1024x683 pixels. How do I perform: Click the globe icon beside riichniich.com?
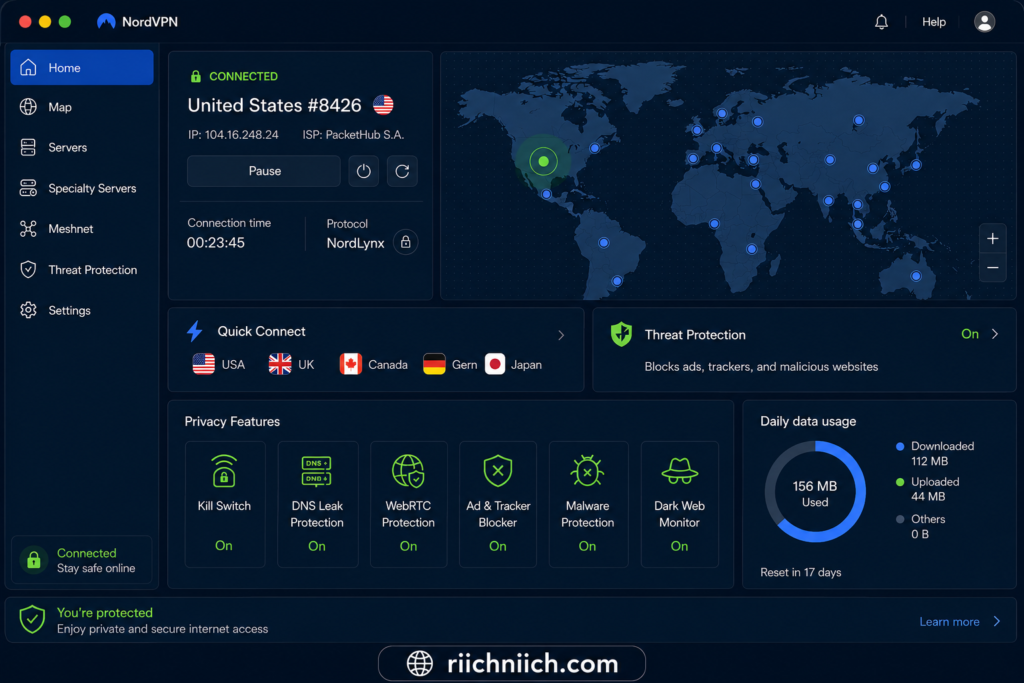click(420, 663)
